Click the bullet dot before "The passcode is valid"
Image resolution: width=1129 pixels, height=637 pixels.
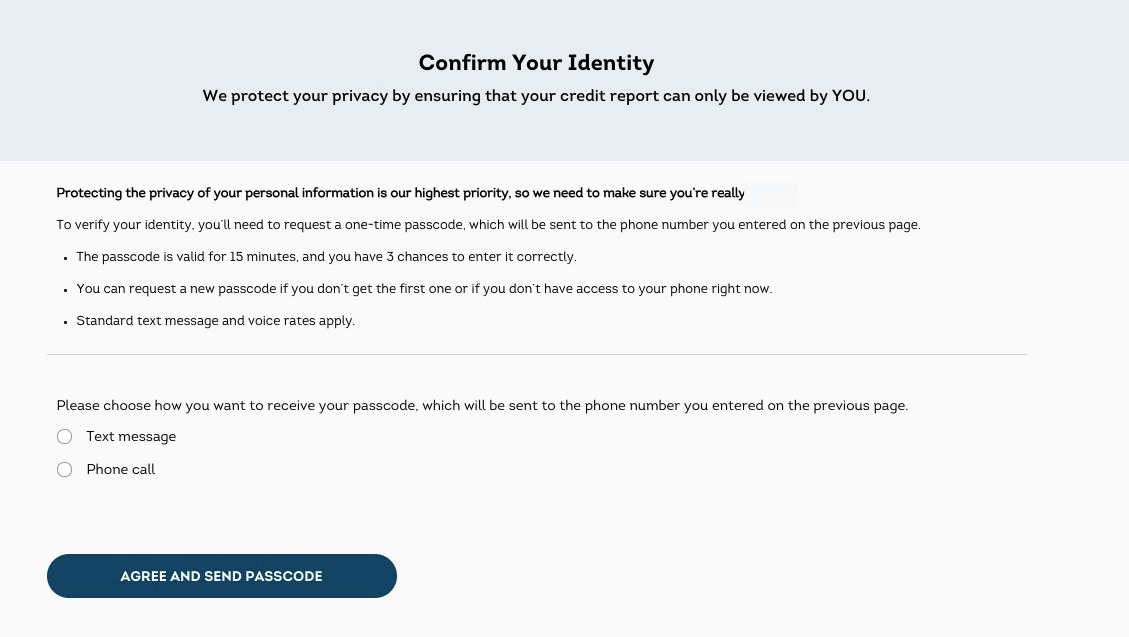(x=65, y=258)
